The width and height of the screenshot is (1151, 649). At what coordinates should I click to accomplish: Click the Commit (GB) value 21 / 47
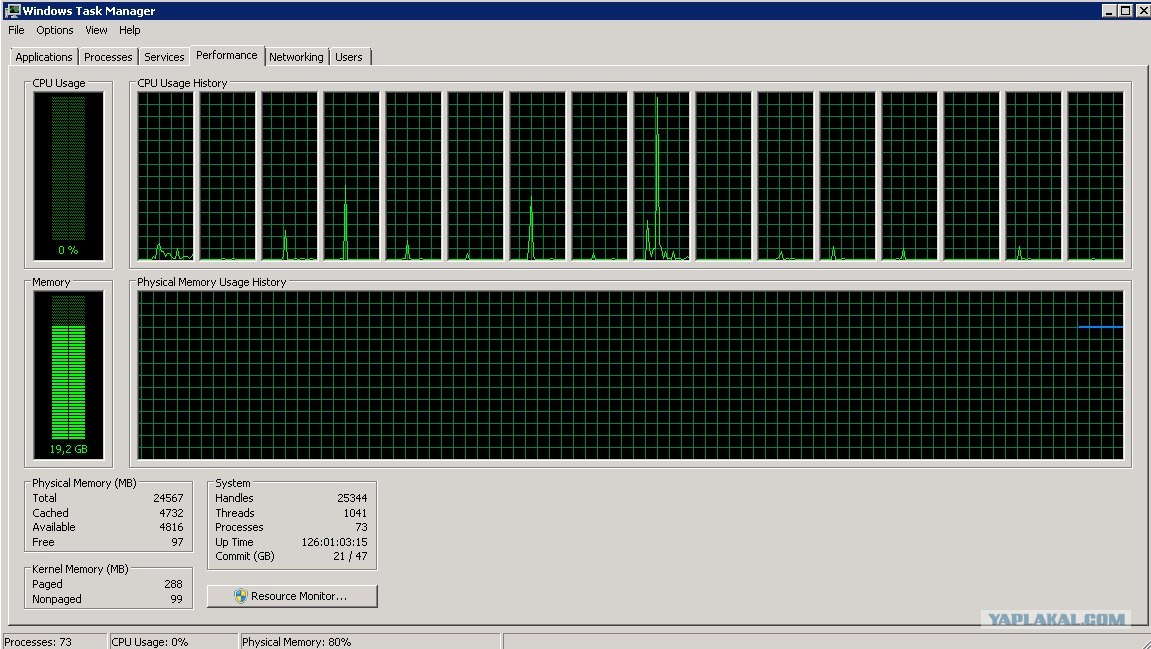[x=349, y=556]
